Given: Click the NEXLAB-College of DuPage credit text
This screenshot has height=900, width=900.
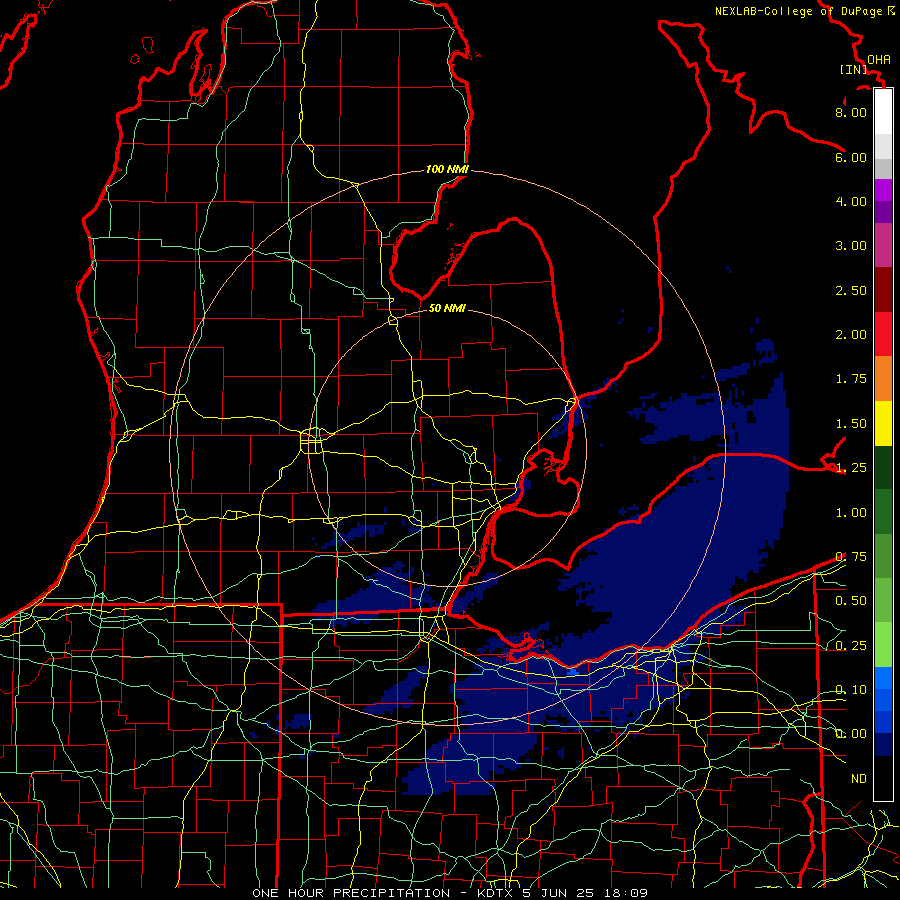Looking at the screenshot, I should [x=799, y=11].
